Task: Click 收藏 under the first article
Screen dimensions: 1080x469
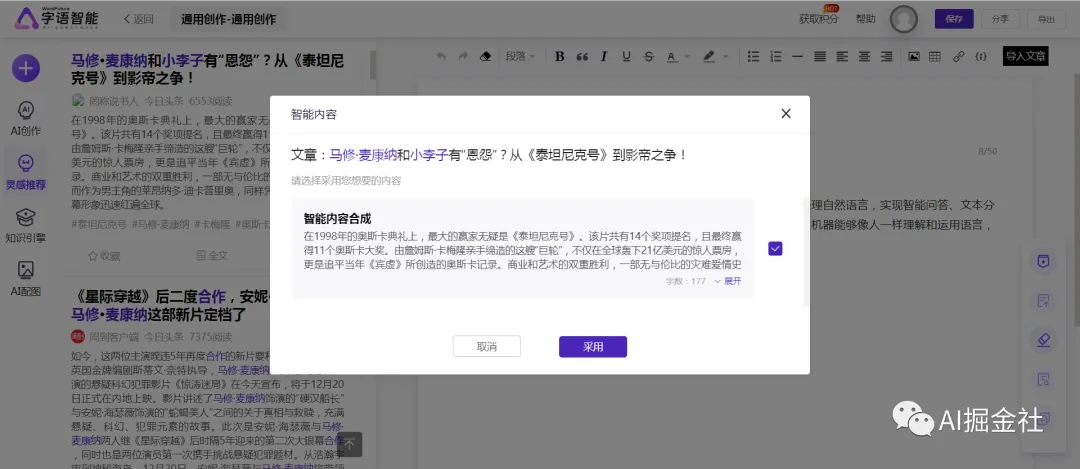Action: pyautogui.click(x=103, y=256)
